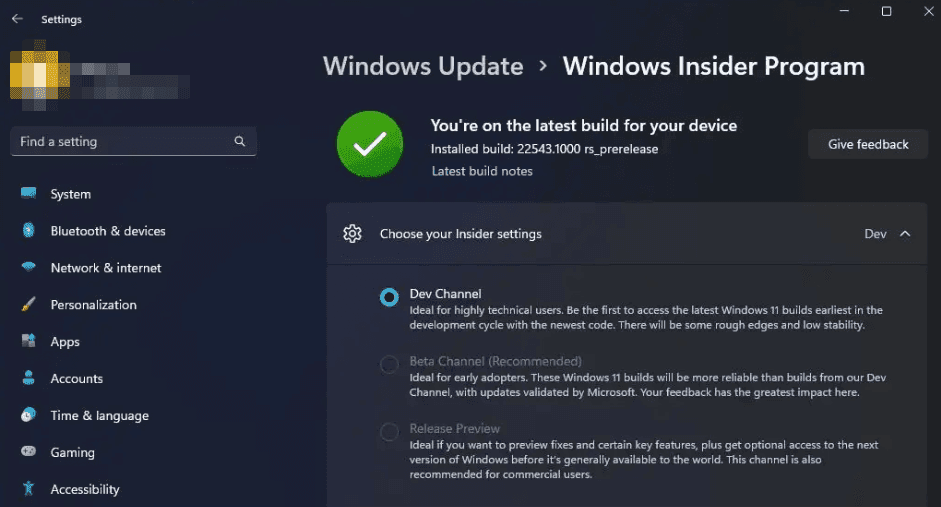Open the Latest build notes link

(482, 171)
